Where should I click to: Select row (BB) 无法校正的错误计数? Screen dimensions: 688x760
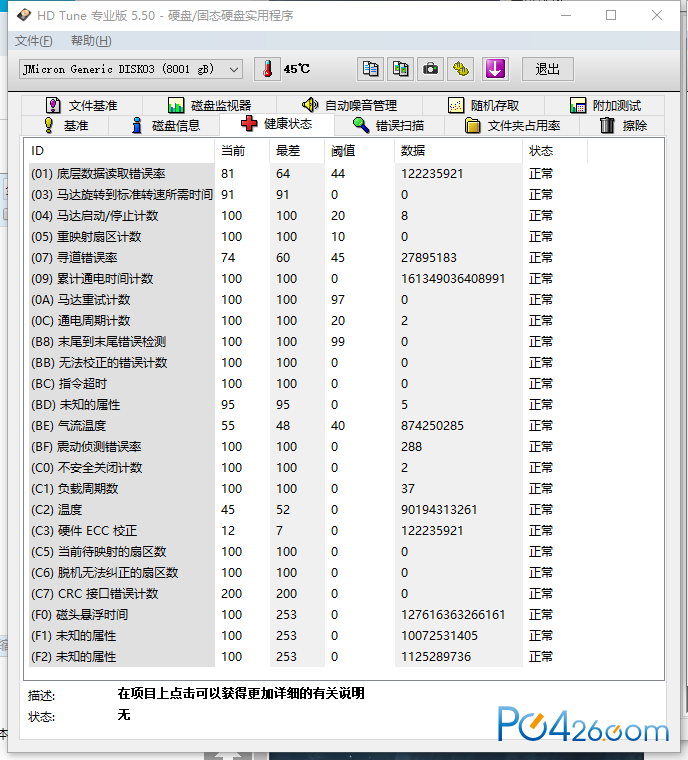(307, 363)
